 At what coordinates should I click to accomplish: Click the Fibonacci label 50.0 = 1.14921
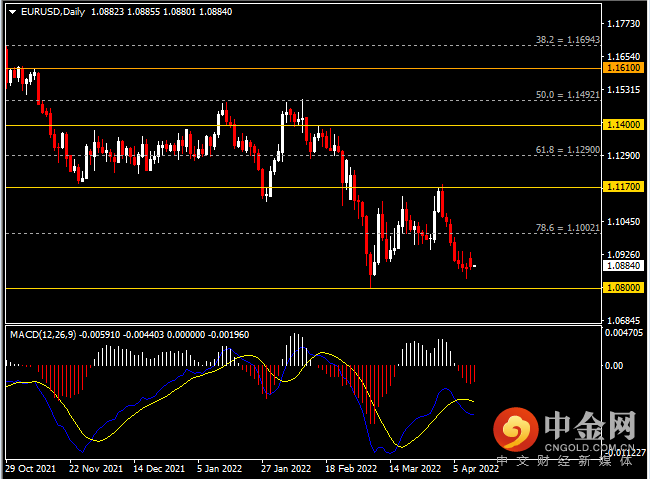pos(568,95)
